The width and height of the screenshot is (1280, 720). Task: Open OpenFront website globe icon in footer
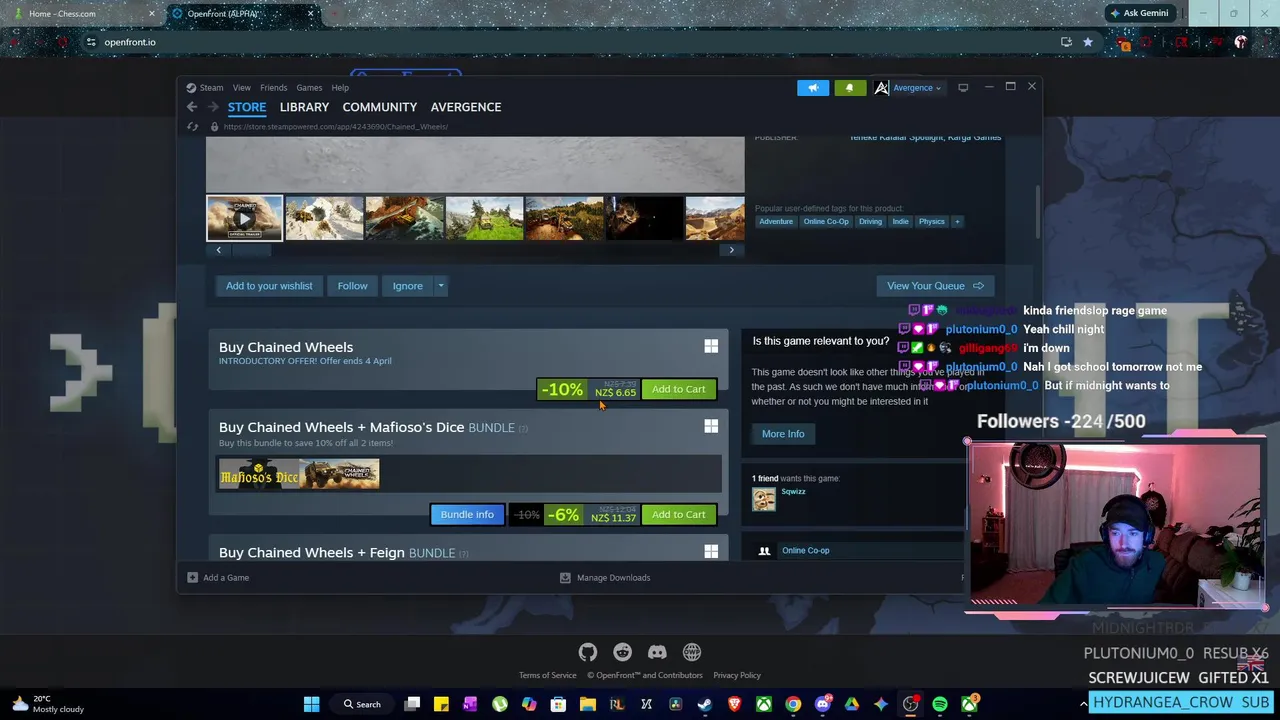(x=692, y=653)
